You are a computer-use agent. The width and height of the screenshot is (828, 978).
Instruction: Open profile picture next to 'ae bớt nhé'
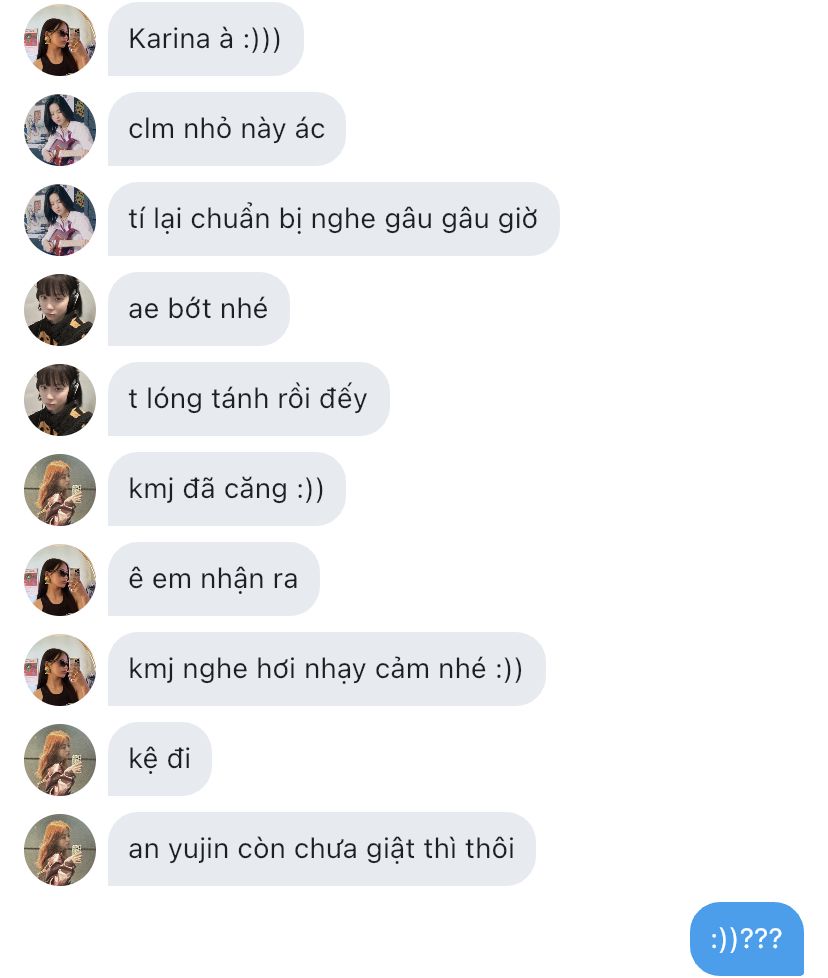pyautogui.click(x=60, y=310)
